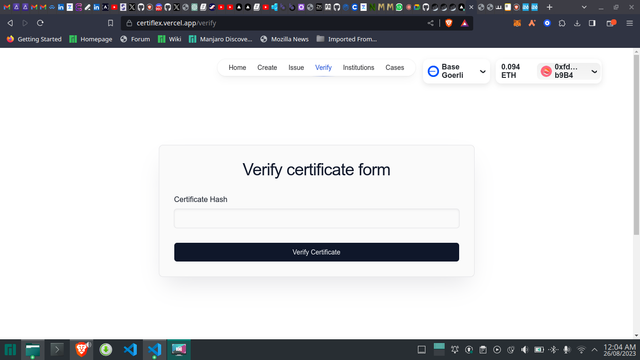Image resolution: width=640 pixels, height=360 pixels.
Task: Switch virtual desktop pager
Action: 439,350
